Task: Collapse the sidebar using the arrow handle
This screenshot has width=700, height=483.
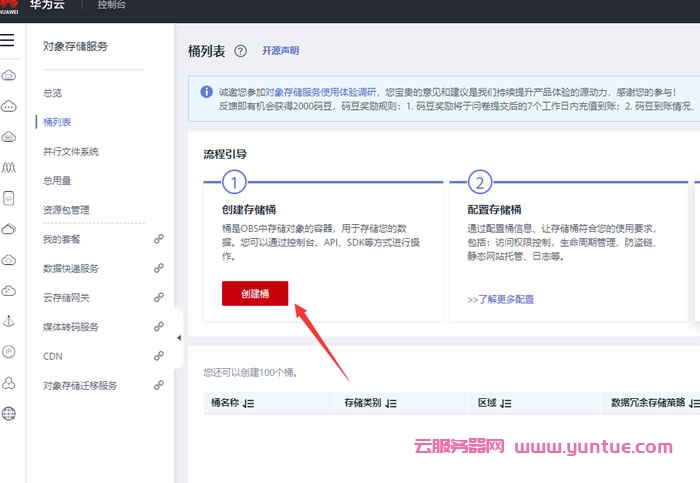Action: click(x=179, y=339)
